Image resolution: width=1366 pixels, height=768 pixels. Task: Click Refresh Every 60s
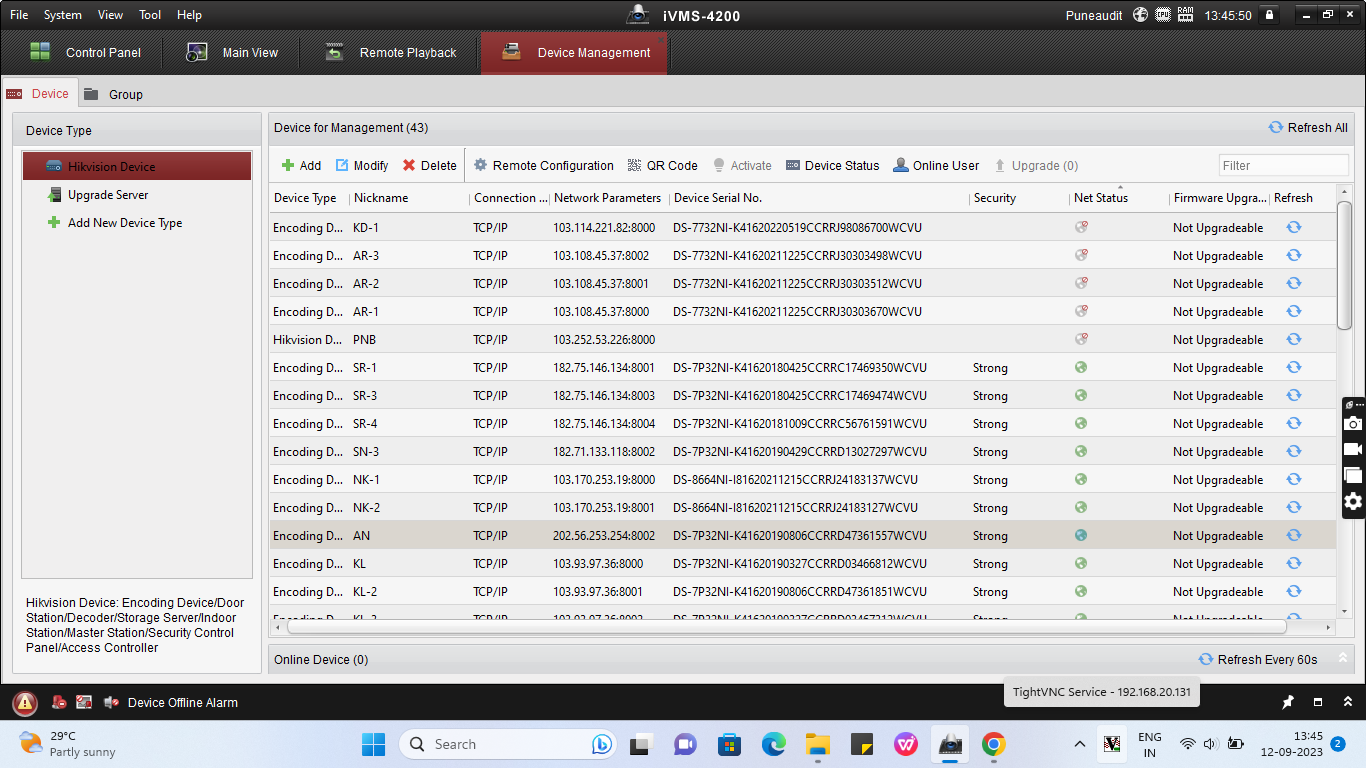pyautogui.click(x=1259, y=660)
